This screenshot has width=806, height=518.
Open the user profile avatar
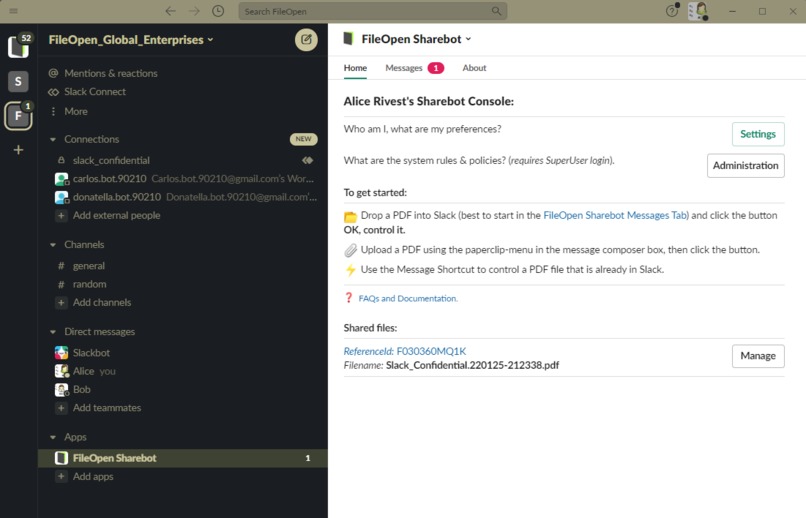(698, 11)
